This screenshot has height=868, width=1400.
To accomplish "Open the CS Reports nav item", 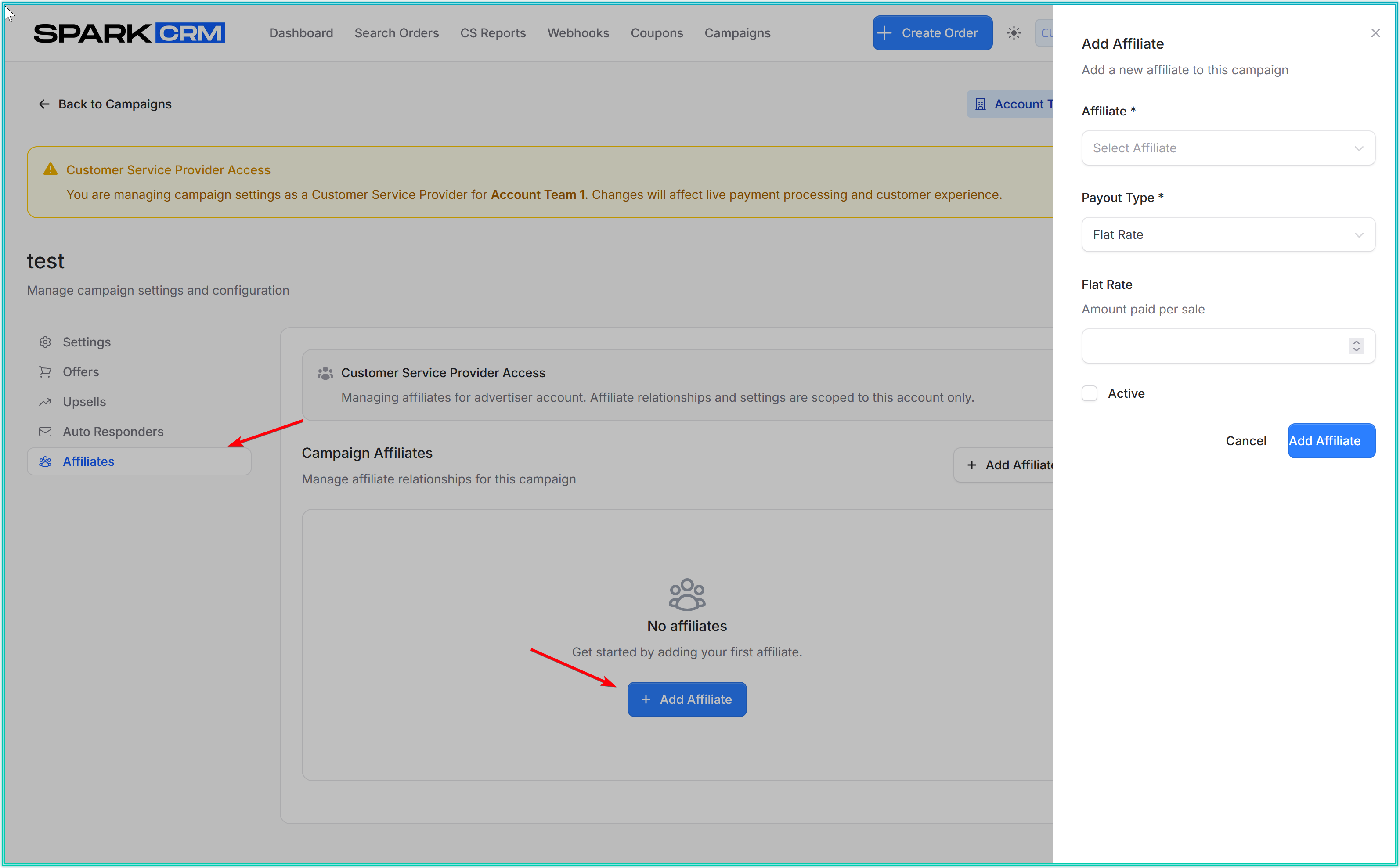I will 493,33.
